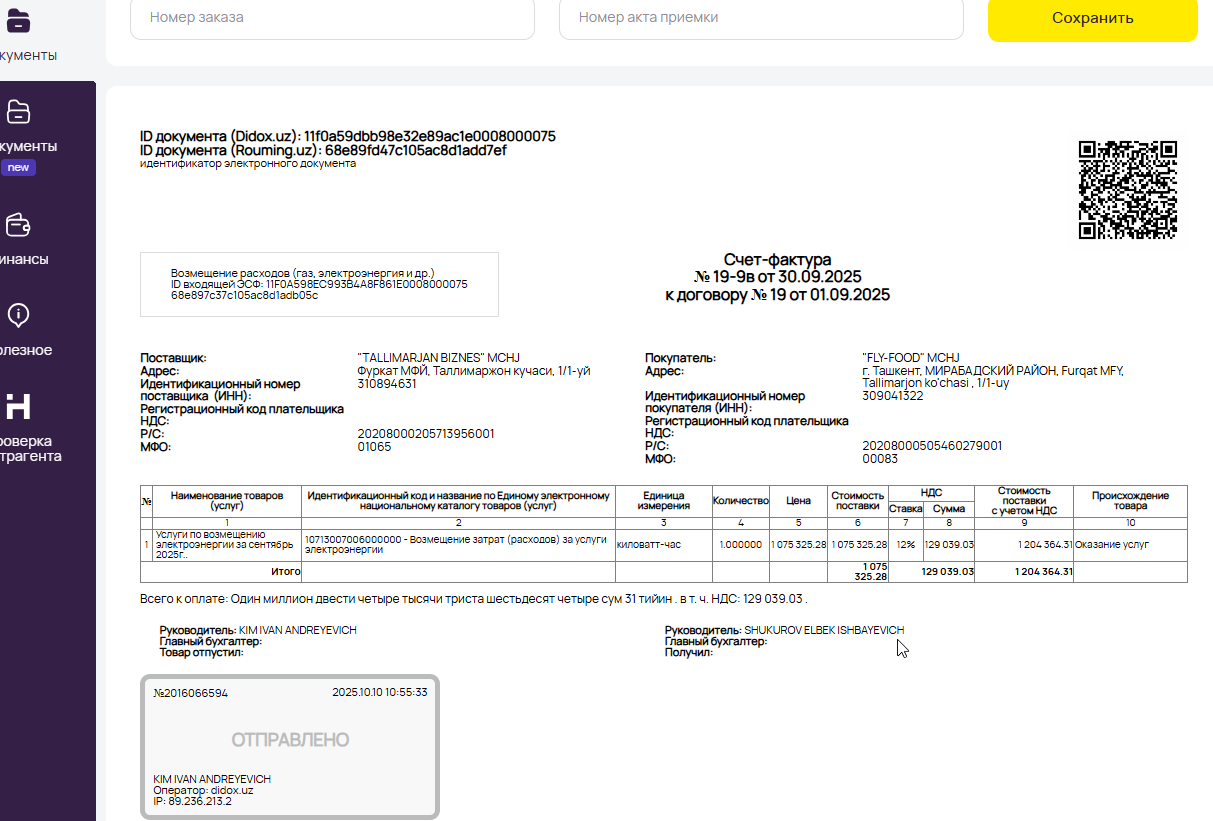Image resolution: width=1213 pixels, height=821 pixels.
Task: Click the 'Итого' total row label
Action: click(x=286, y=571)
